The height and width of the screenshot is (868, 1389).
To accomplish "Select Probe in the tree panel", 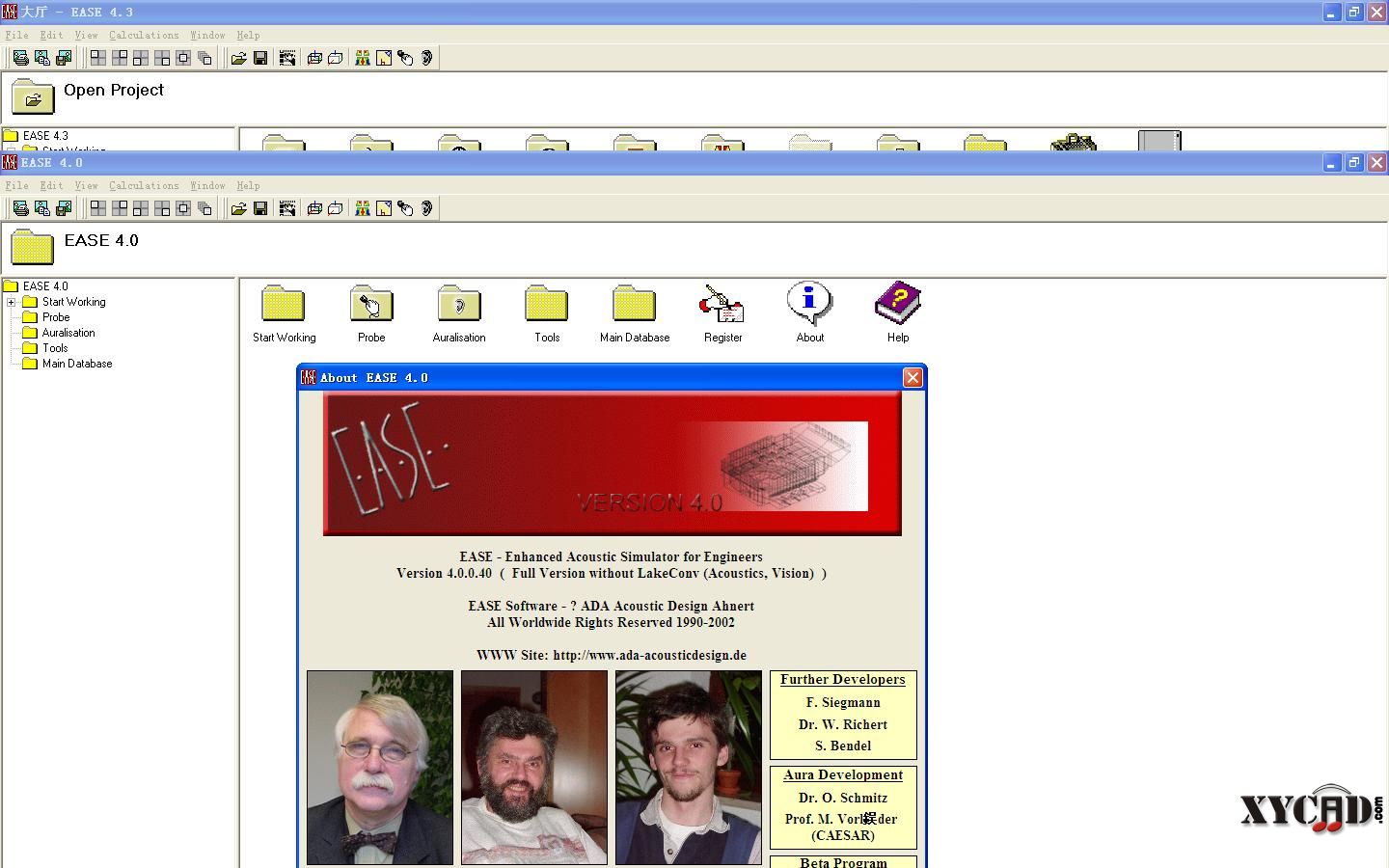I will point(56,317).
